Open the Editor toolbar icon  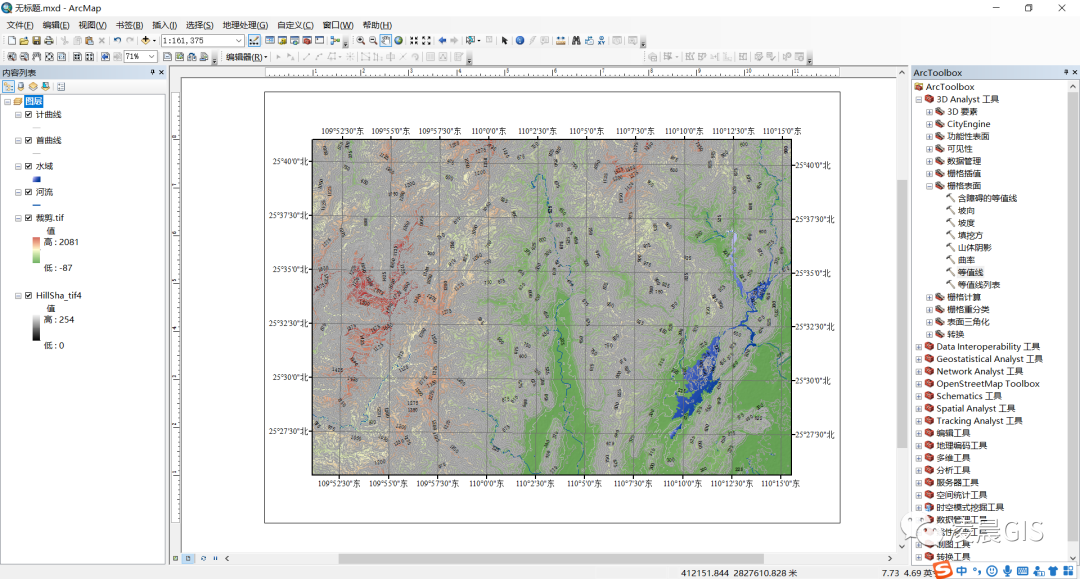tap(254, 41)
